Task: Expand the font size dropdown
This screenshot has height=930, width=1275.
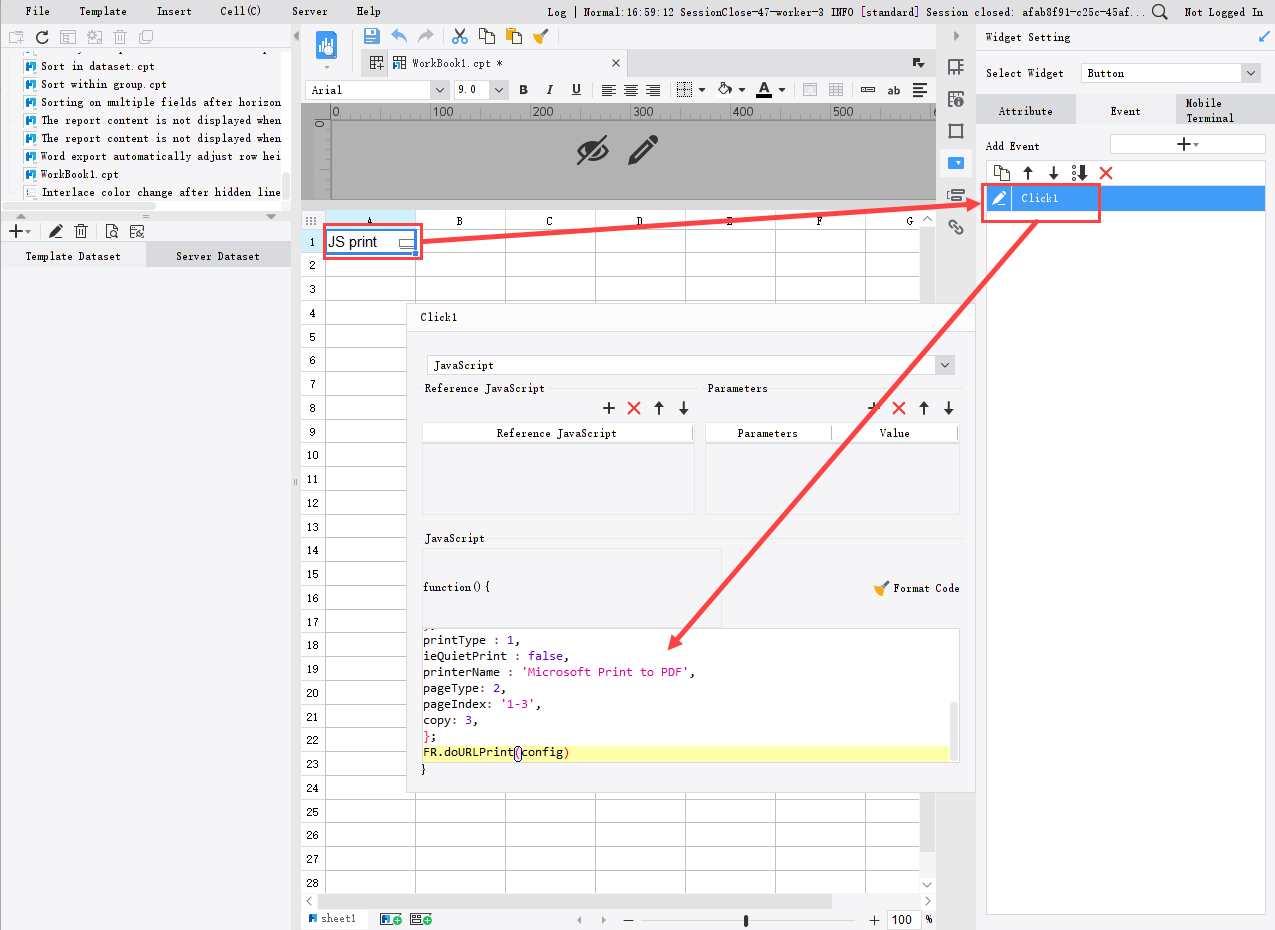Action: tap(498, 89)
